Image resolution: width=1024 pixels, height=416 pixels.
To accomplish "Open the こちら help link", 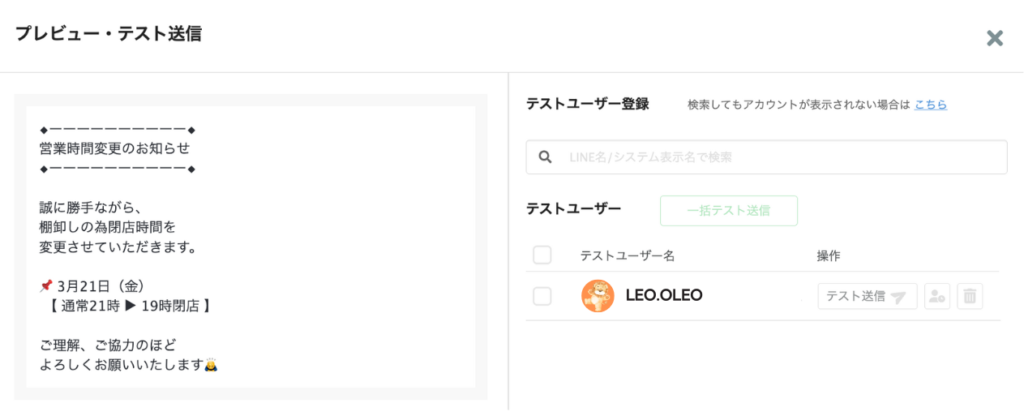I will pyautogui.click(x=930, y=104).
